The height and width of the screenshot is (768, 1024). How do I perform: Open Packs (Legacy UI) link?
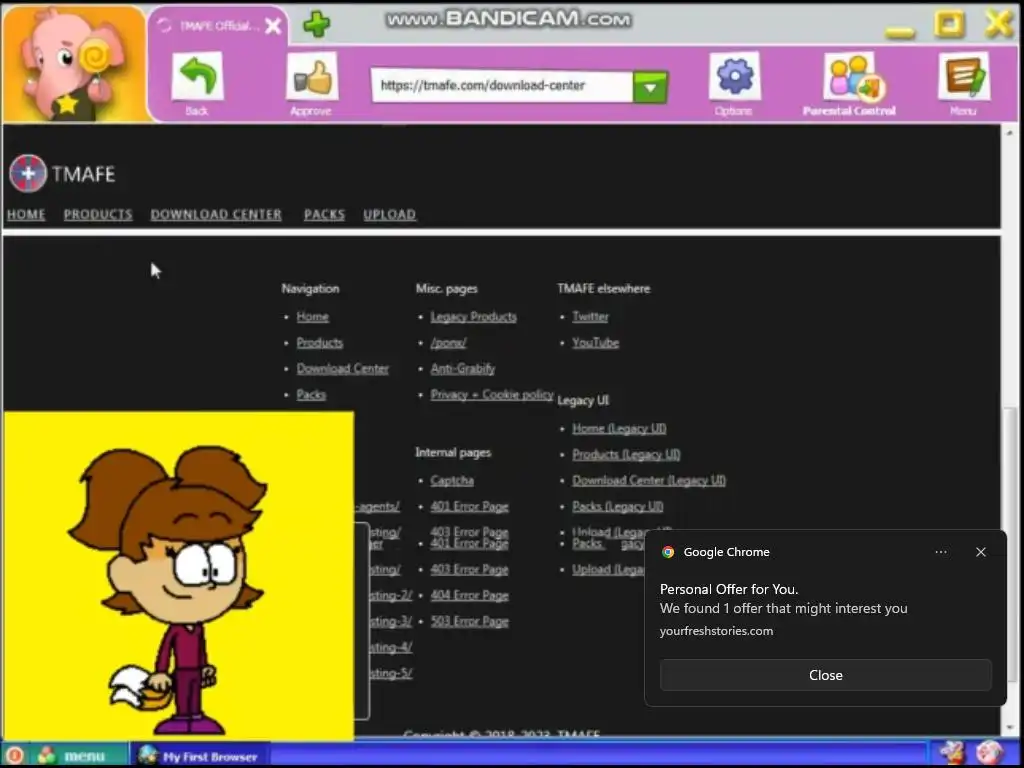tap(618, 507)
